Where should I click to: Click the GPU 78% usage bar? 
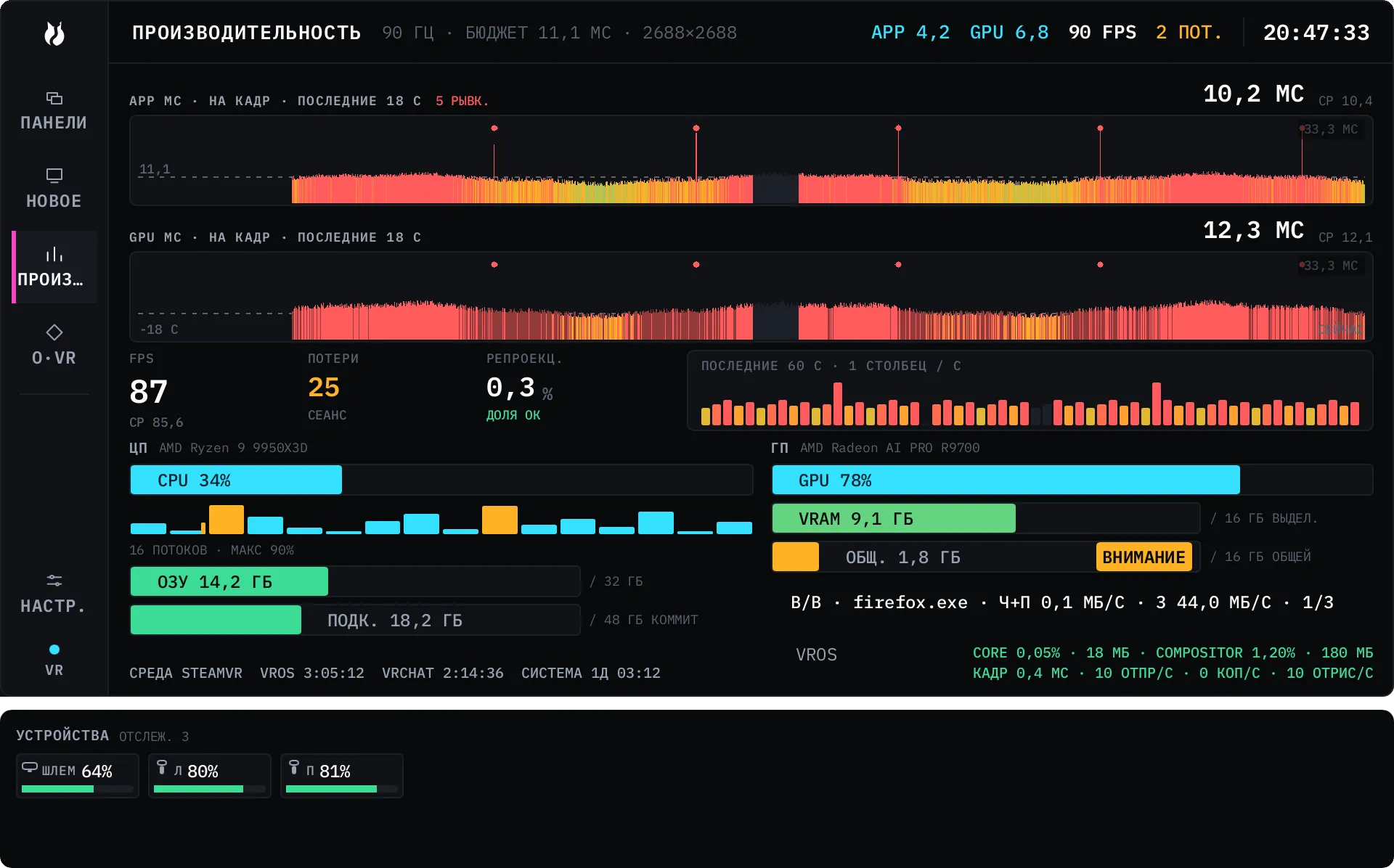[x=1072, y=480]
